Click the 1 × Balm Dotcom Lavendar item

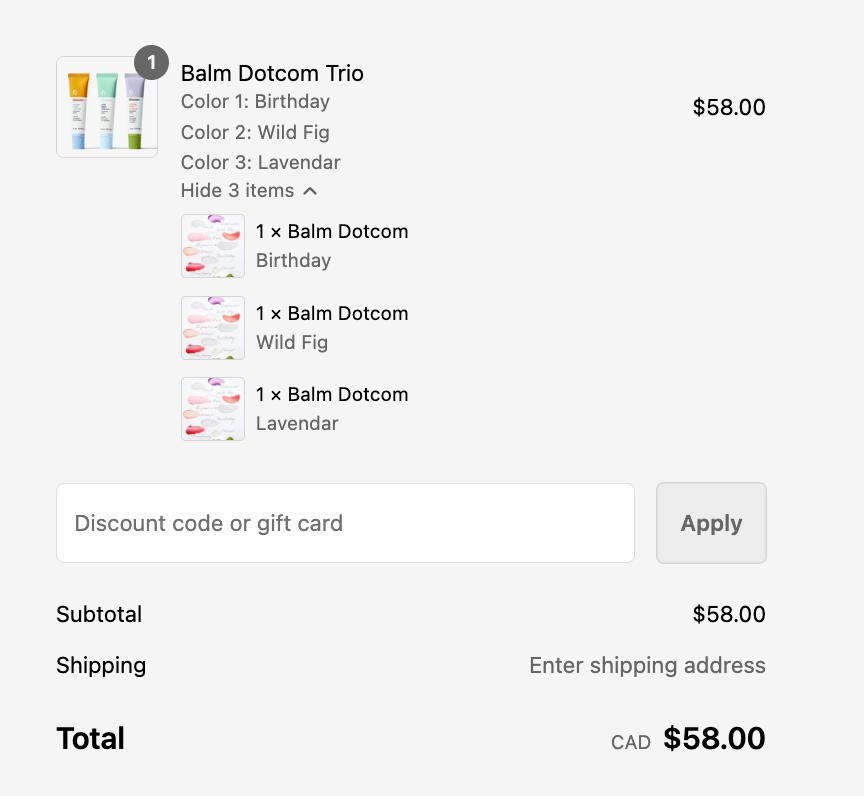click(x=332, y=409)
